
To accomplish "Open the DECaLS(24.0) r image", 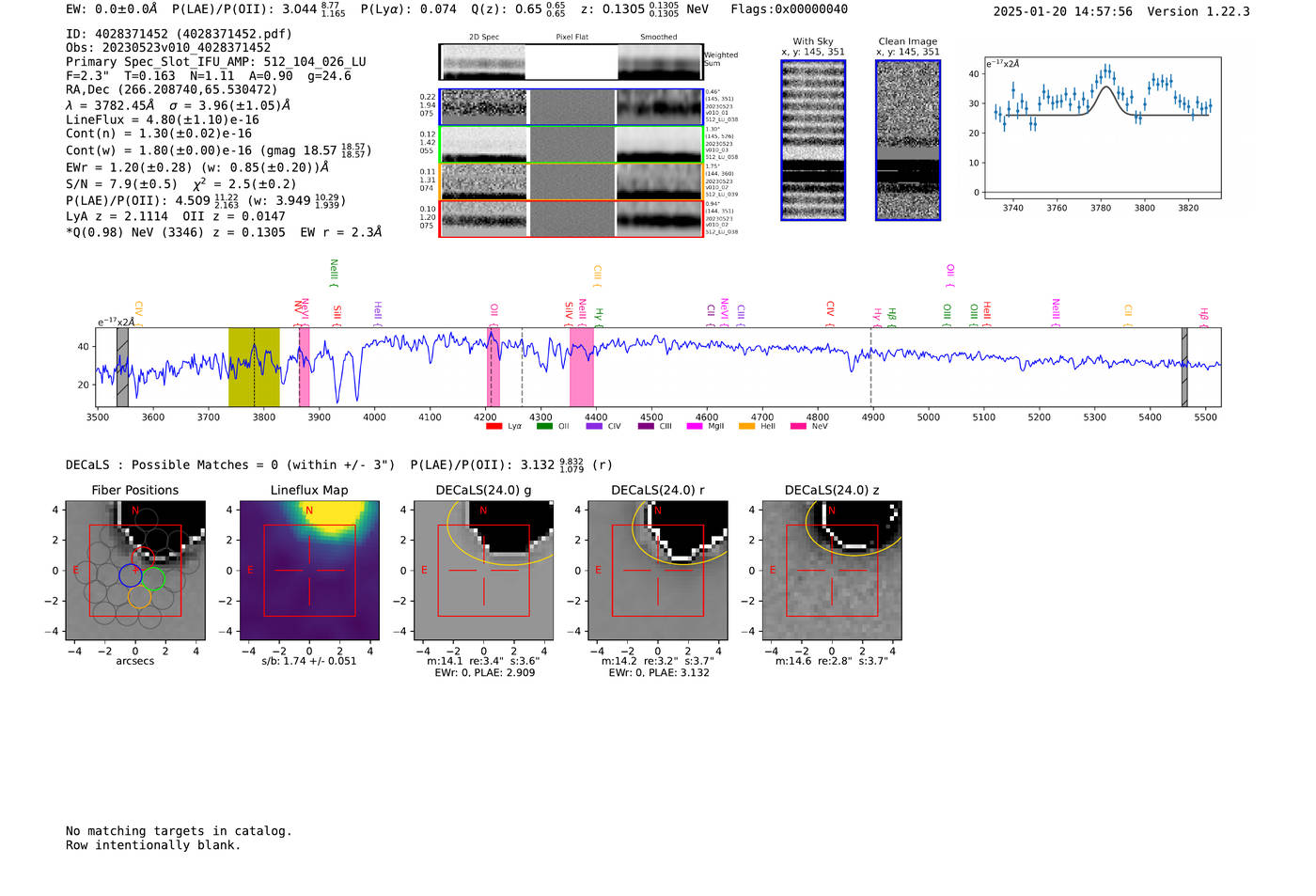I will 658,571.
